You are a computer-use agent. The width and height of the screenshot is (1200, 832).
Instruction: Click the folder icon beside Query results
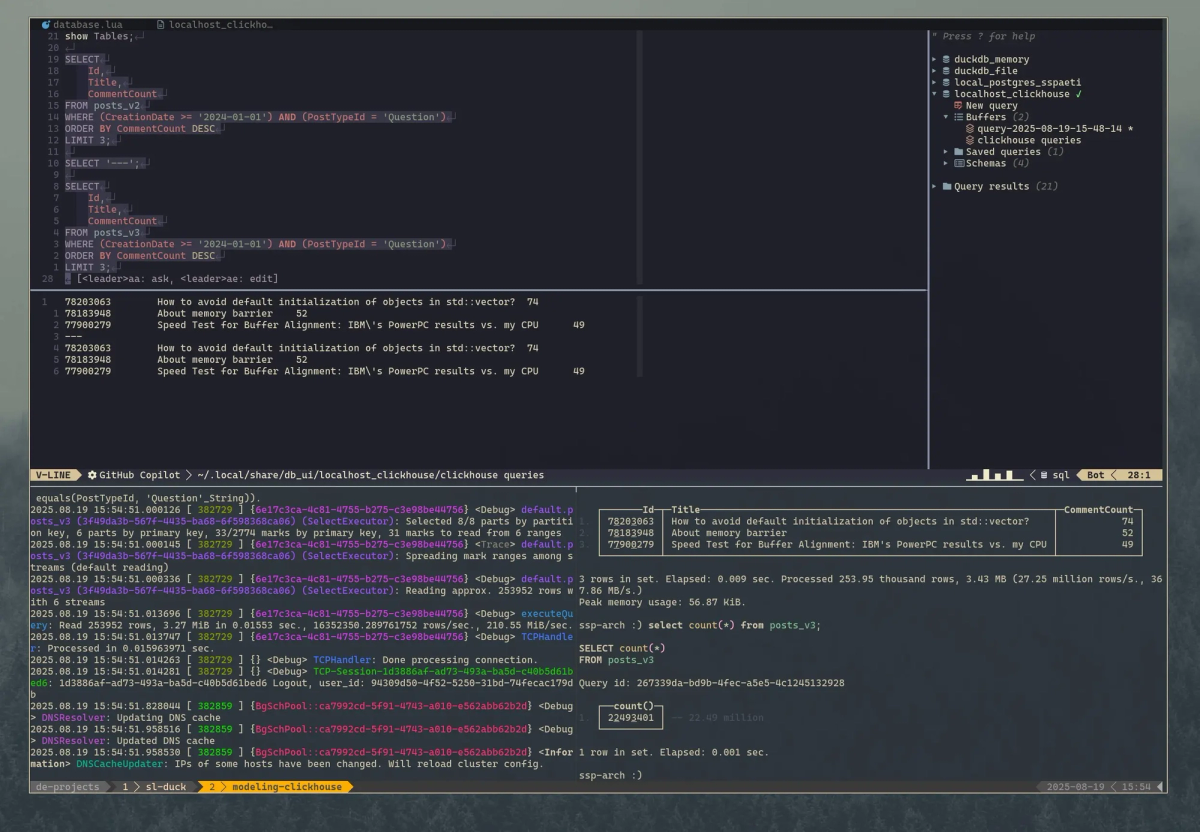[x=947, y=186]
